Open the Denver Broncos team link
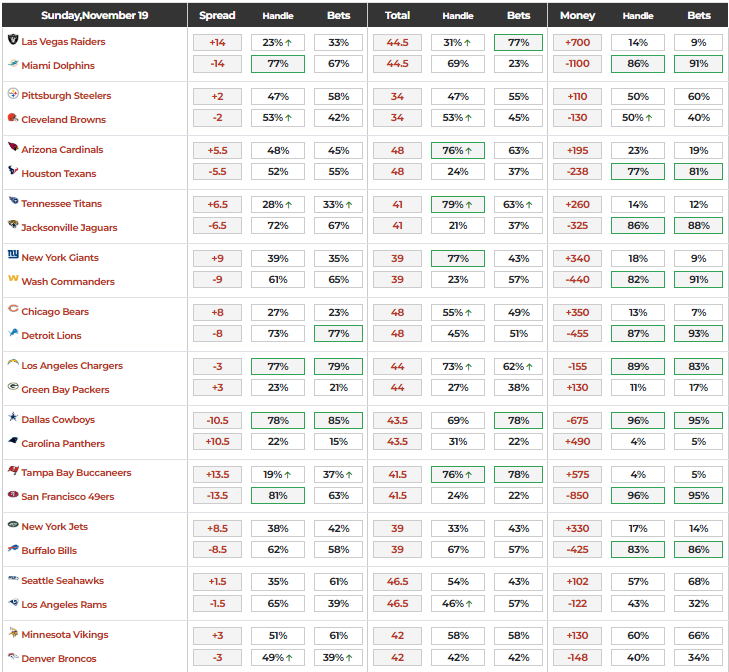Viewport: 729px width, 672px height. [59, 659]
